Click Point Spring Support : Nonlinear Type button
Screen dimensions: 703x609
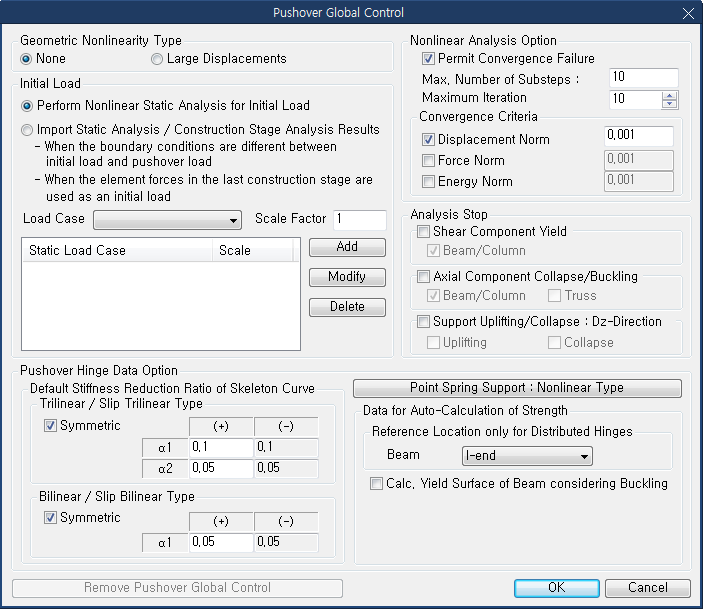tap(517, 388)
